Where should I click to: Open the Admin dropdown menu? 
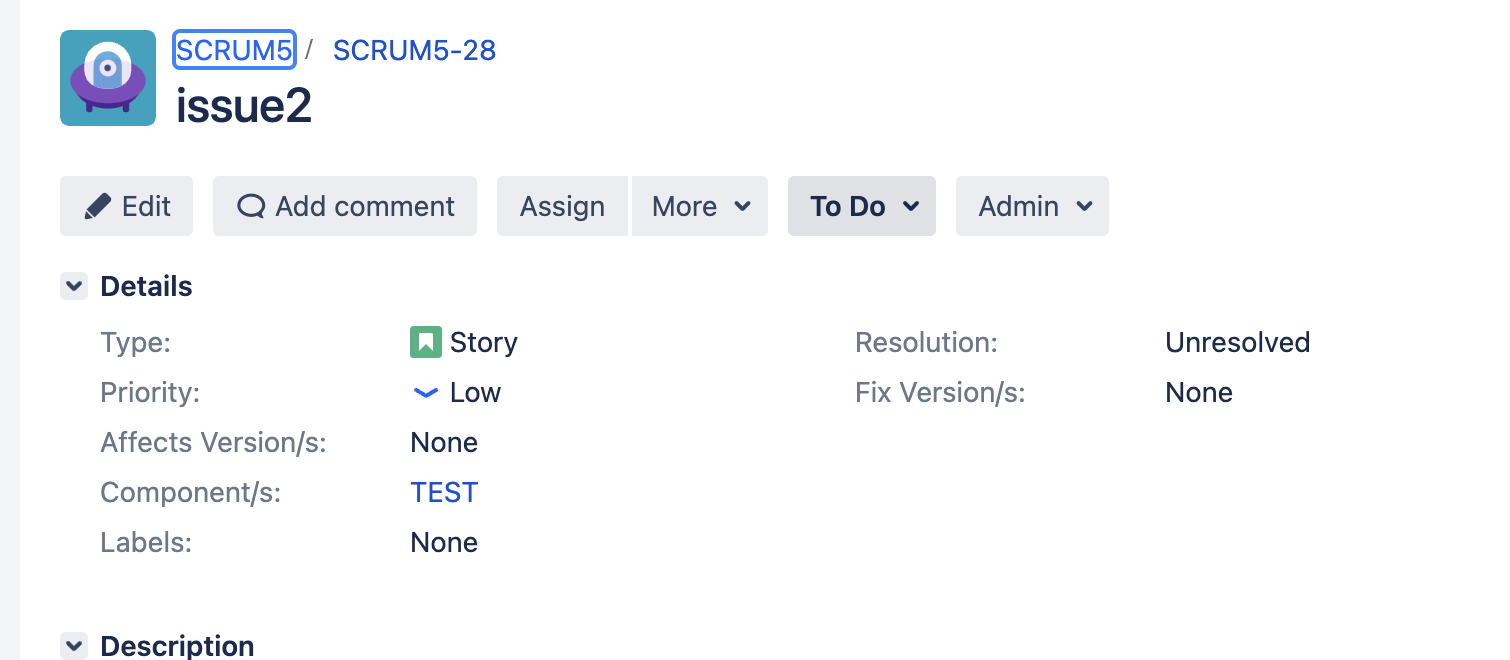coord(1031,206)
